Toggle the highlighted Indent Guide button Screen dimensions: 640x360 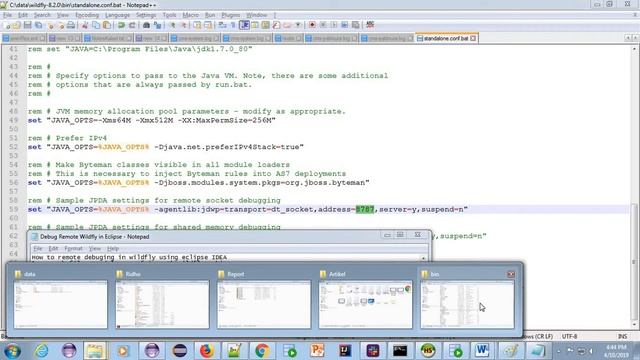pos(244,25)
